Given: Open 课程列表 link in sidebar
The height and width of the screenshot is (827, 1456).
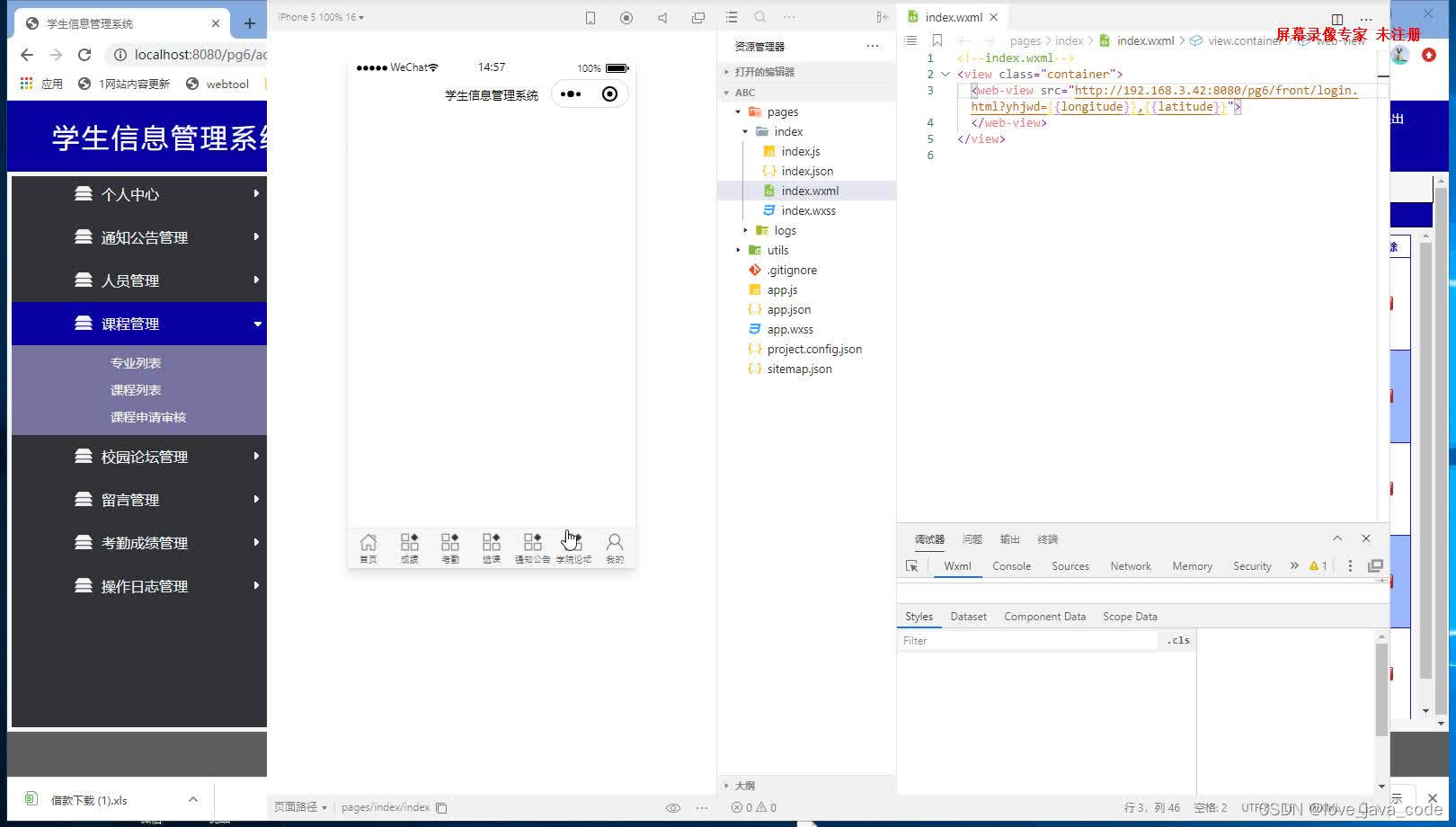Looking at the screenshot, I should (x=136, y=390).
